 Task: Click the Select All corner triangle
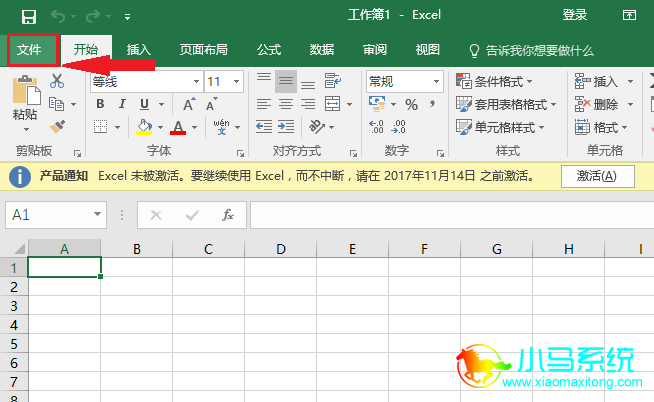pyautogui.click(x=20, y=249)
